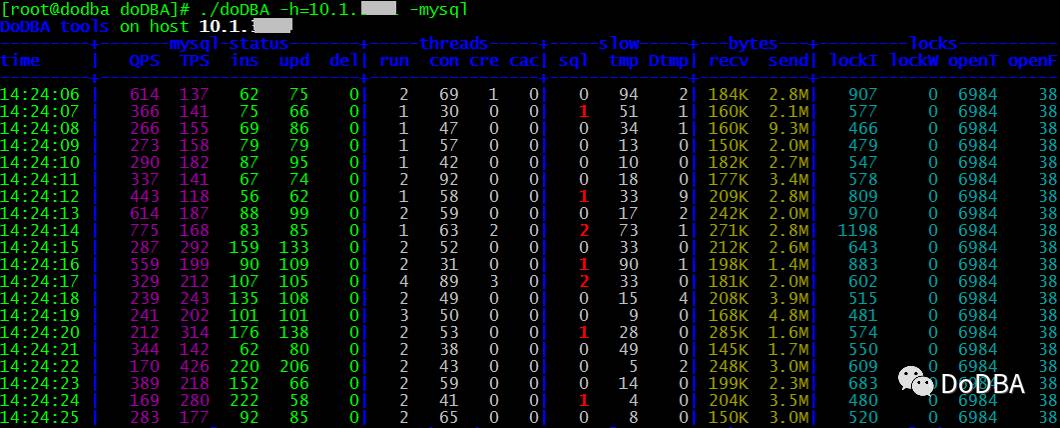Click send value '4.8M'
This screenshot has height=428, width=1060.
click(x=789, y=315)
